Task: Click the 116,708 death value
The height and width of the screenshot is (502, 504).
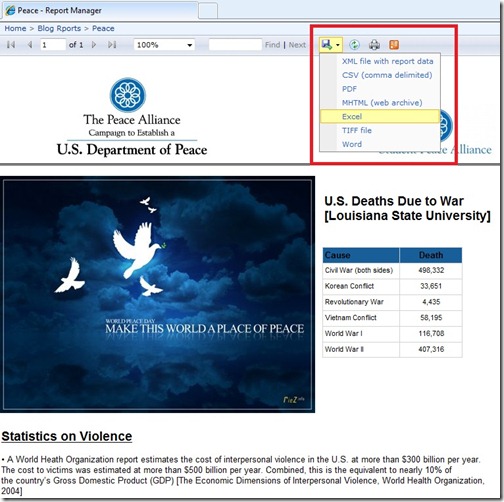Action: point(431,334)
